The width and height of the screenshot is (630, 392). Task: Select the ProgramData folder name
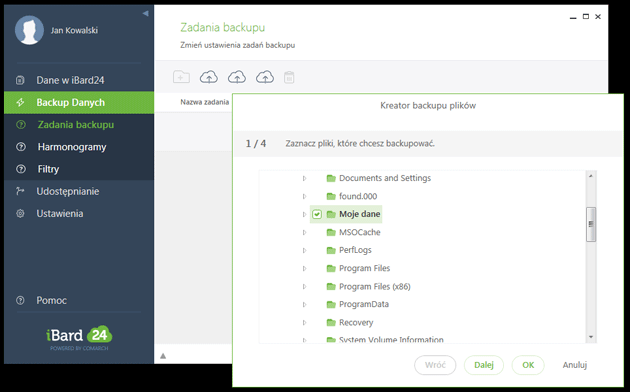tap(364, 304)
